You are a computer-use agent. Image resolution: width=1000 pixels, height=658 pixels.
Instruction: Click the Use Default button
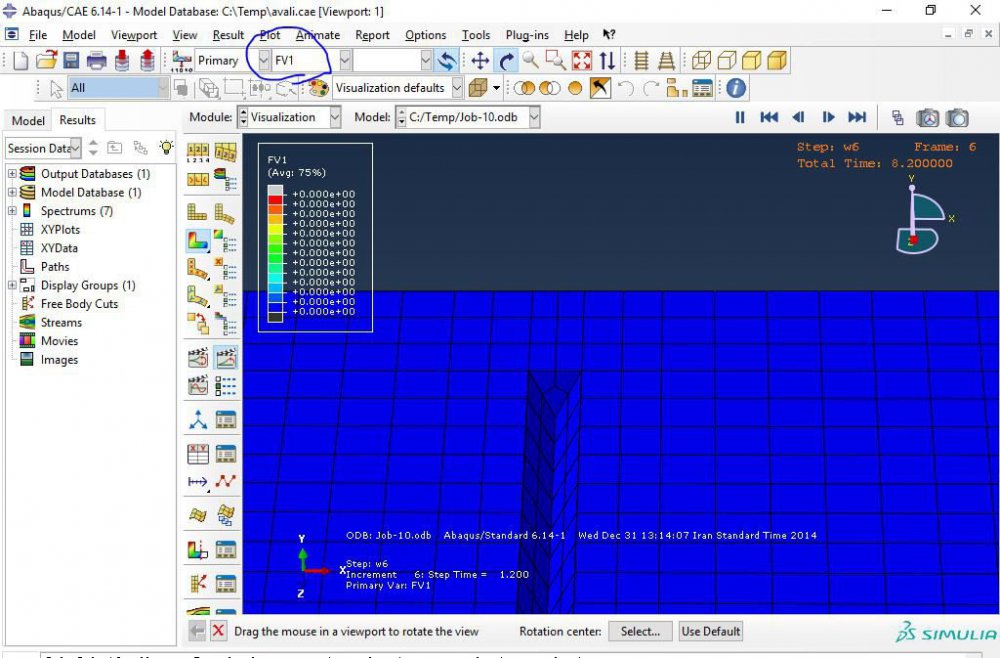711,631
